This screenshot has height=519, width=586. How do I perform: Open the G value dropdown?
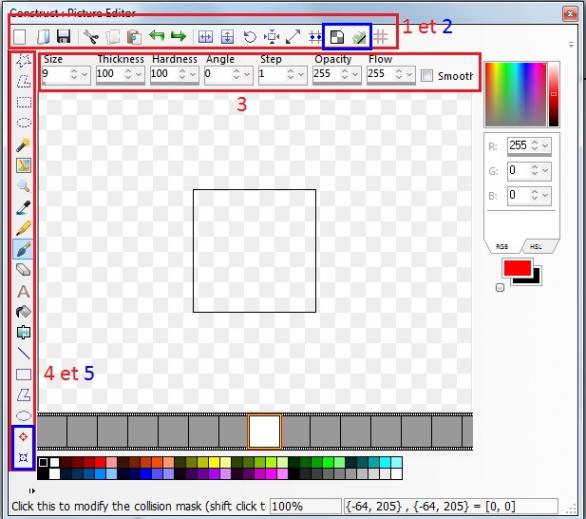[545, 170]
